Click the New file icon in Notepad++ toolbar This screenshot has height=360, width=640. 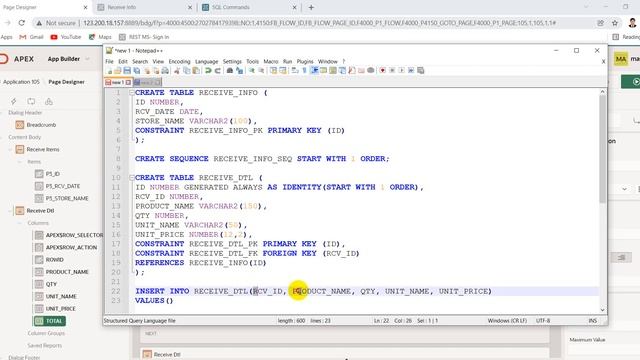tap(109, 71)
